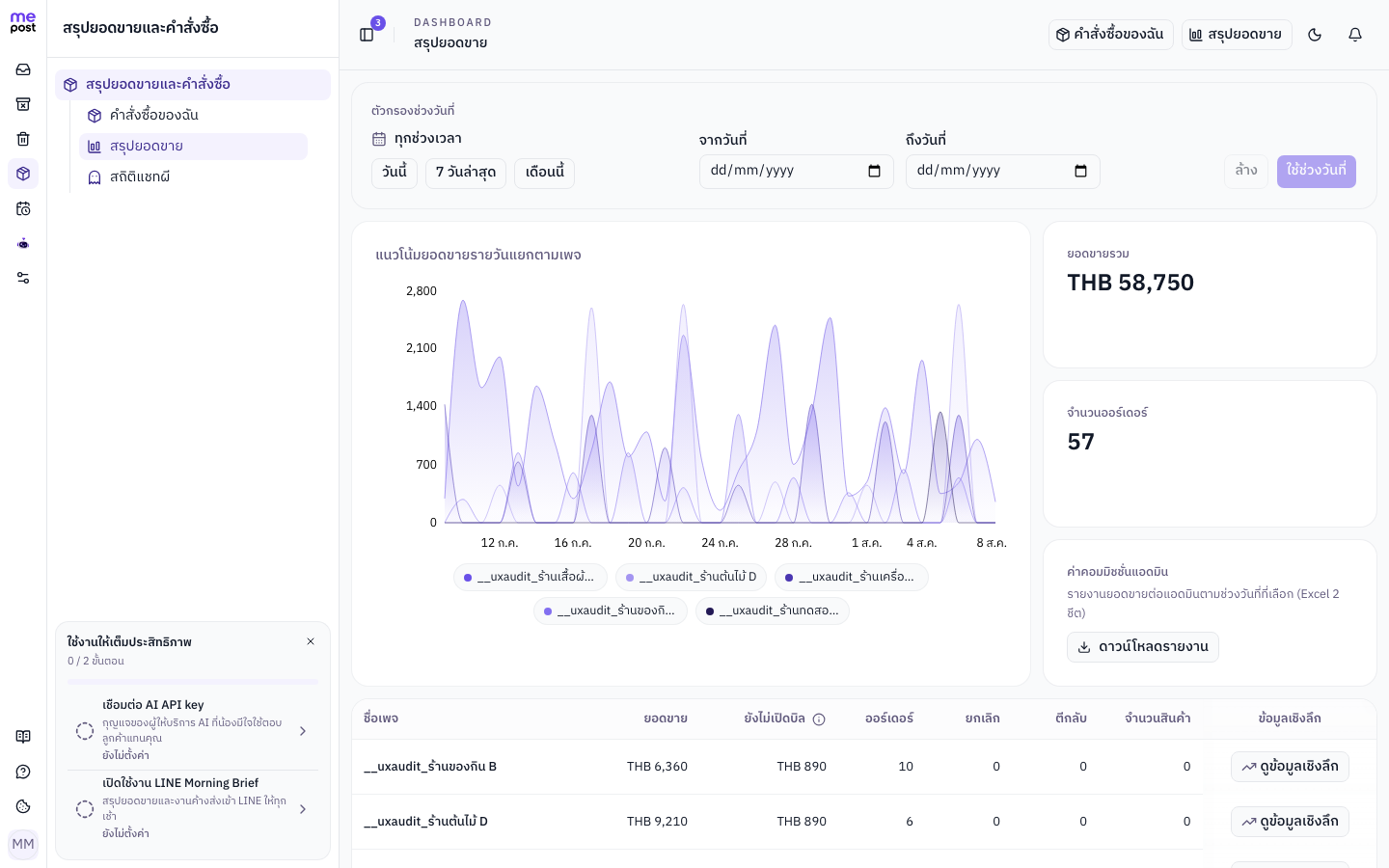Toggle the __uxaudit_ร้านเสื้อผ้า legend series

tap(531, 577)
